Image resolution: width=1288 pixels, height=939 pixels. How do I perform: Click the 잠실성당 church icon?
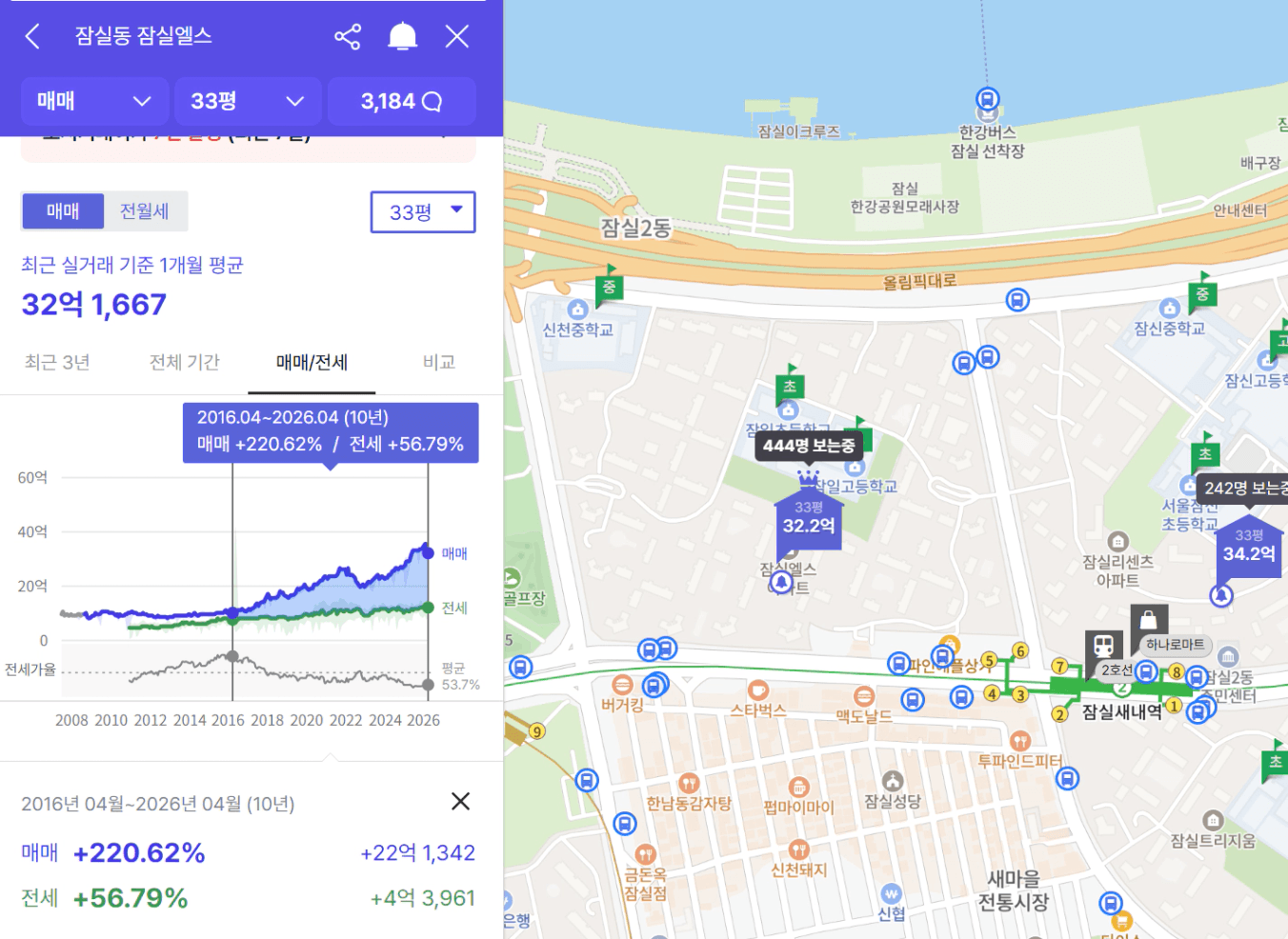pos(893,781)
